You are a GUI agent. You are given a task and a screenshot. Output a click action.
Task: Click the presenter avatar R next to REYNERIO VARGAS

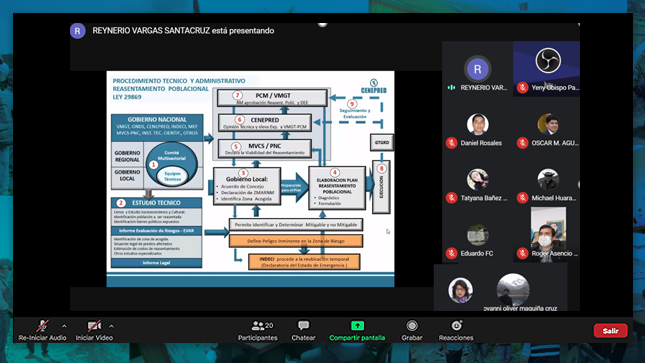click(77, 31)
